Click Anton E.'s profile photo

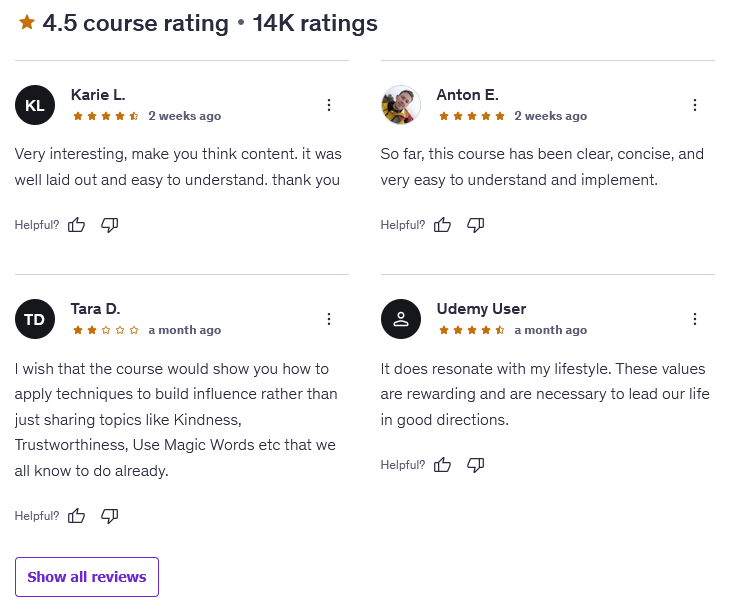(401, 105)
